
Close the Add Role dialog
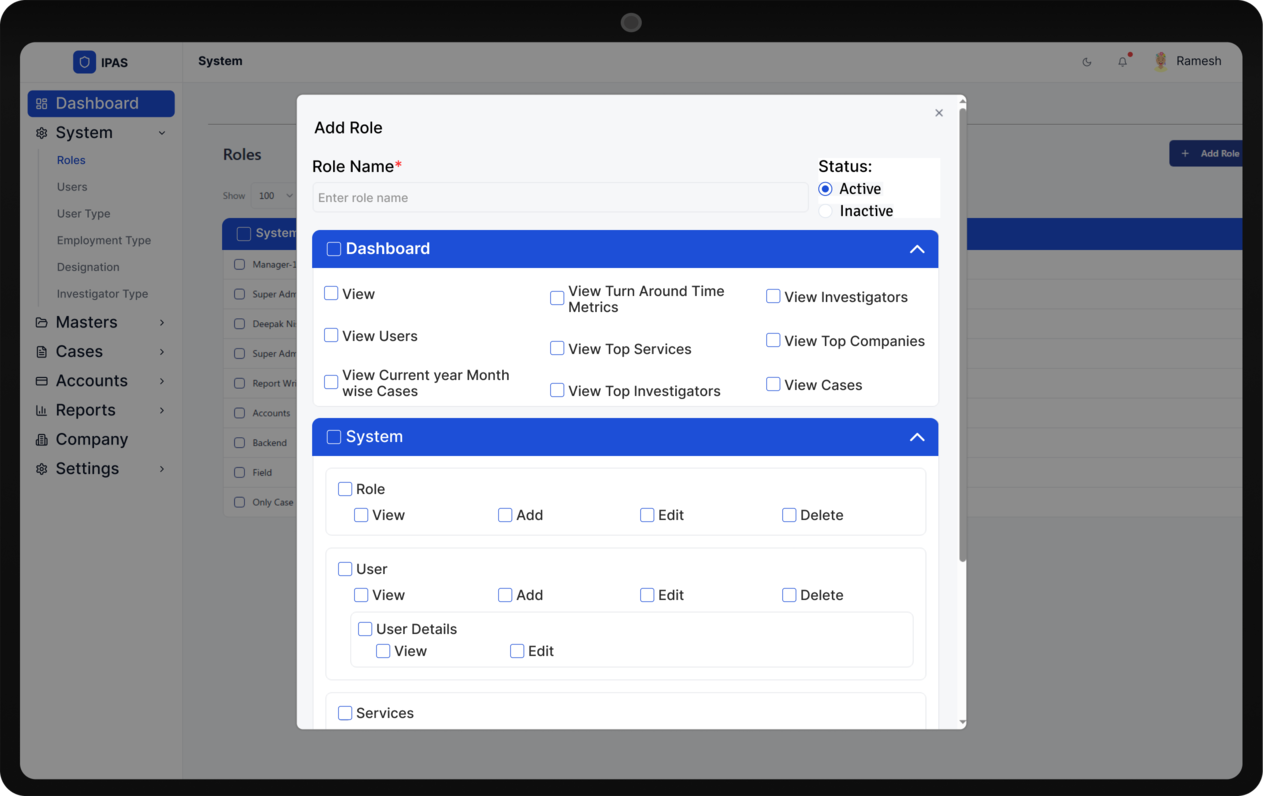[939, 113]
